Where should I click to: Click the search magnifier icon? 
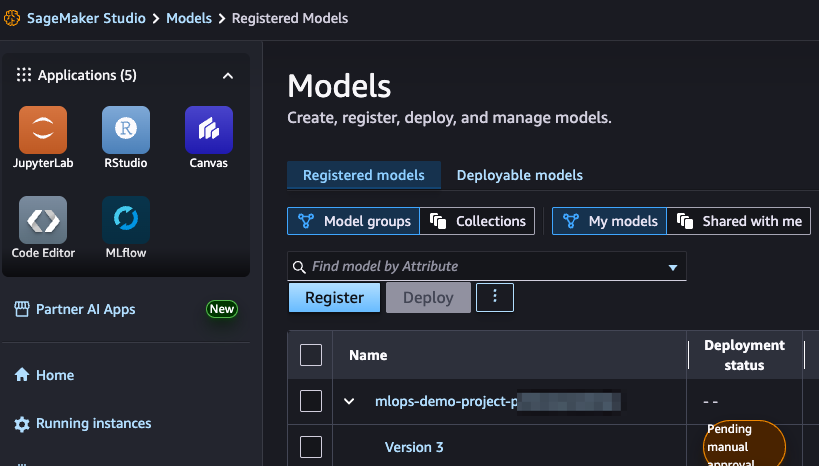[299, 267]
